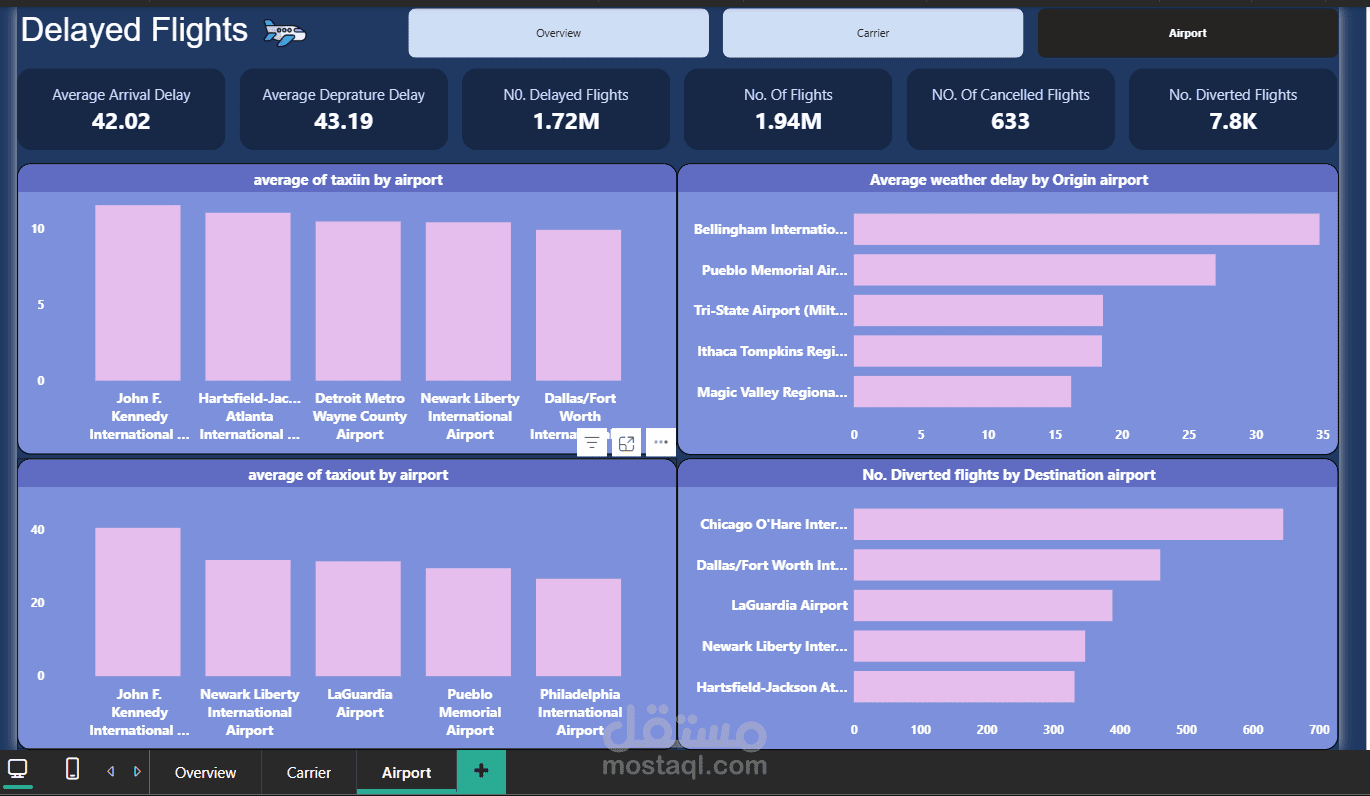Add a new report page with the plus icon
Viewport: 1370px width, 796px height.
click(x=481, y=772)
